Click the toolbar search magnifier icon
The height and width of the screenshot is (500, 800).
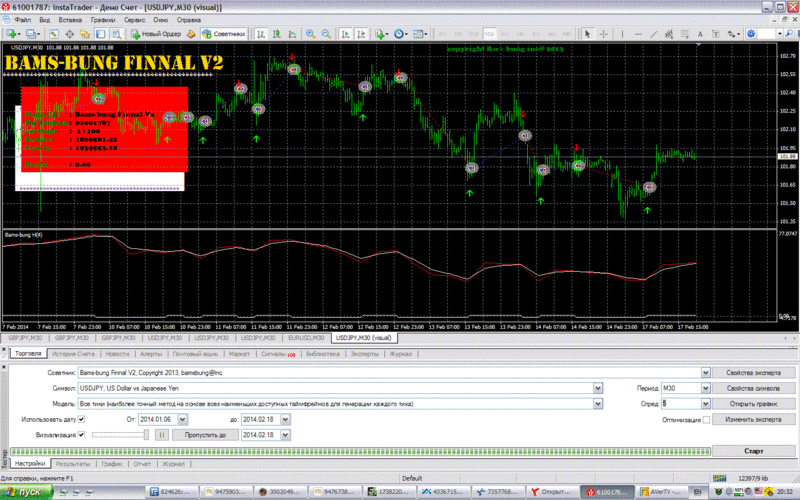point(789,34)
